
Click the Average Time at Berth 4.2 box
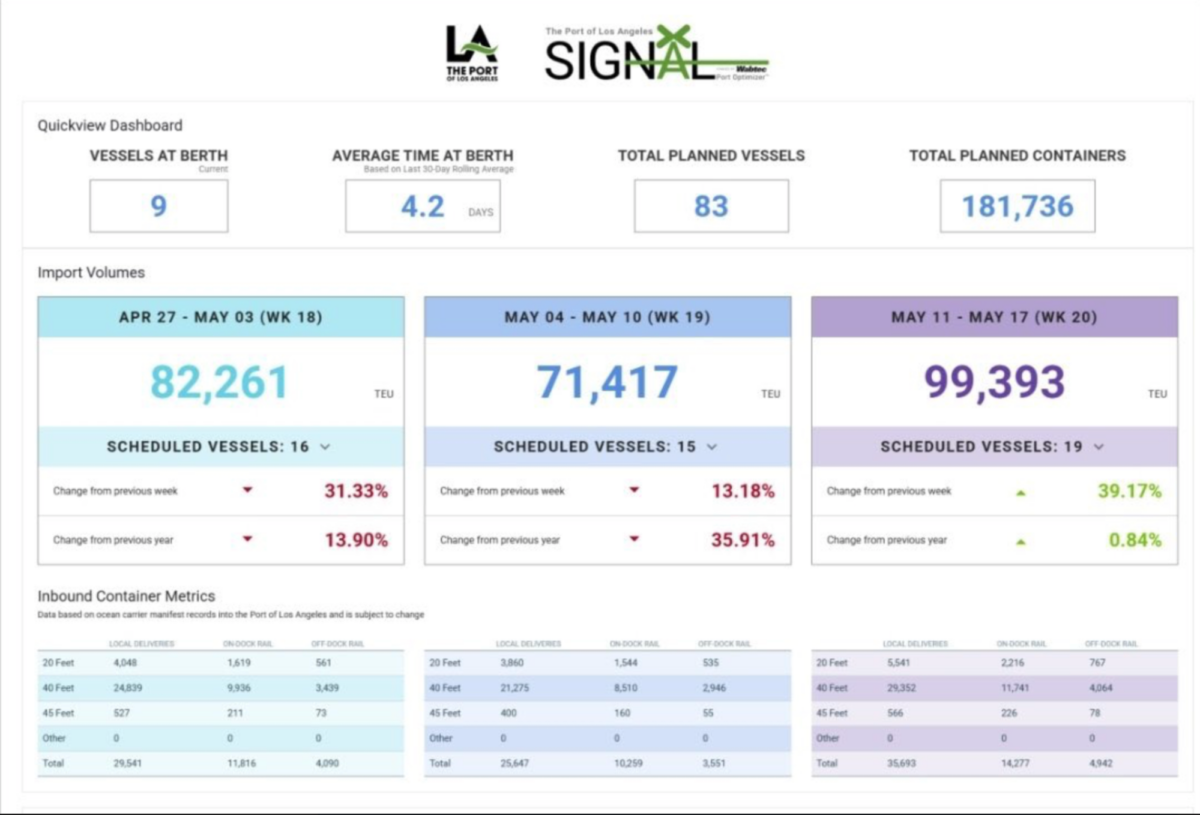[x=423, y=206]
